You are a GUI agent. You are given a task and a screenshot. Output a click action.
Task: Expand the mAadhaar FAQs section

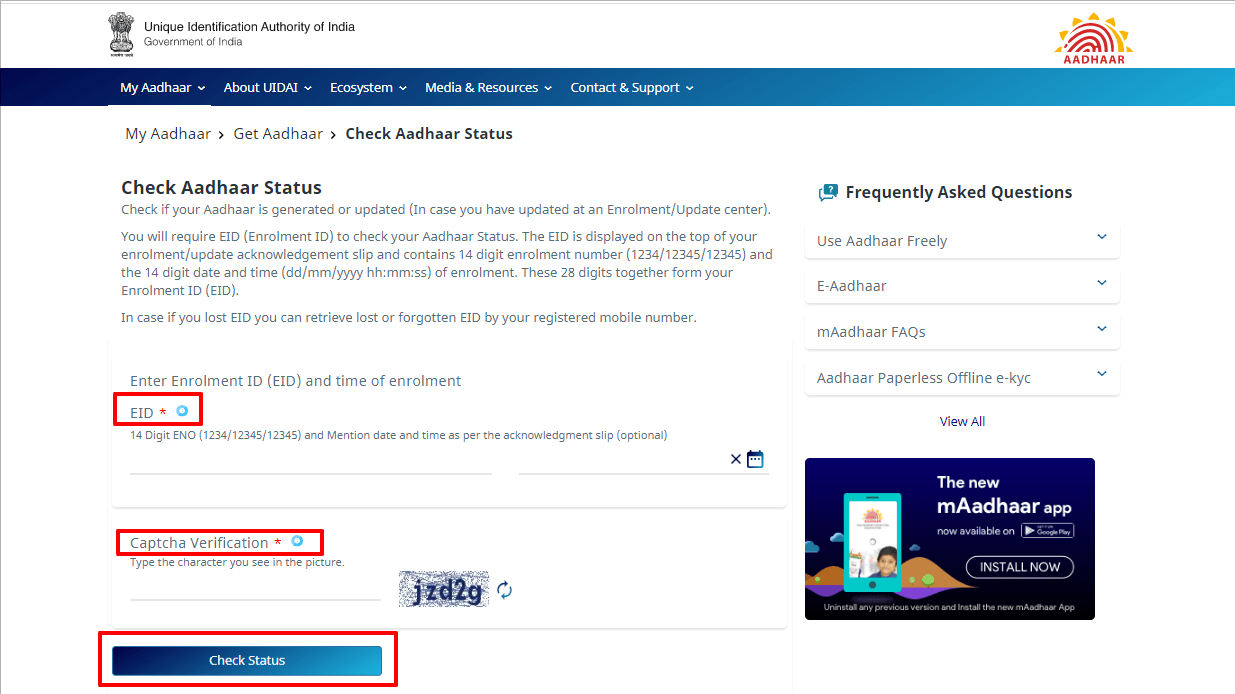tap(962, 331)
